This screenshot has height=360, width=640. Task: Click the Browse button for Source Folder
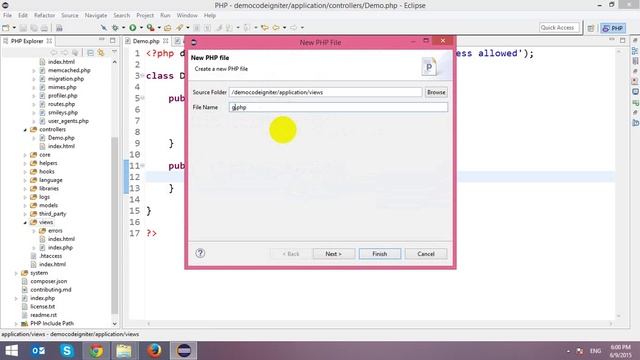tap(436, 92)
